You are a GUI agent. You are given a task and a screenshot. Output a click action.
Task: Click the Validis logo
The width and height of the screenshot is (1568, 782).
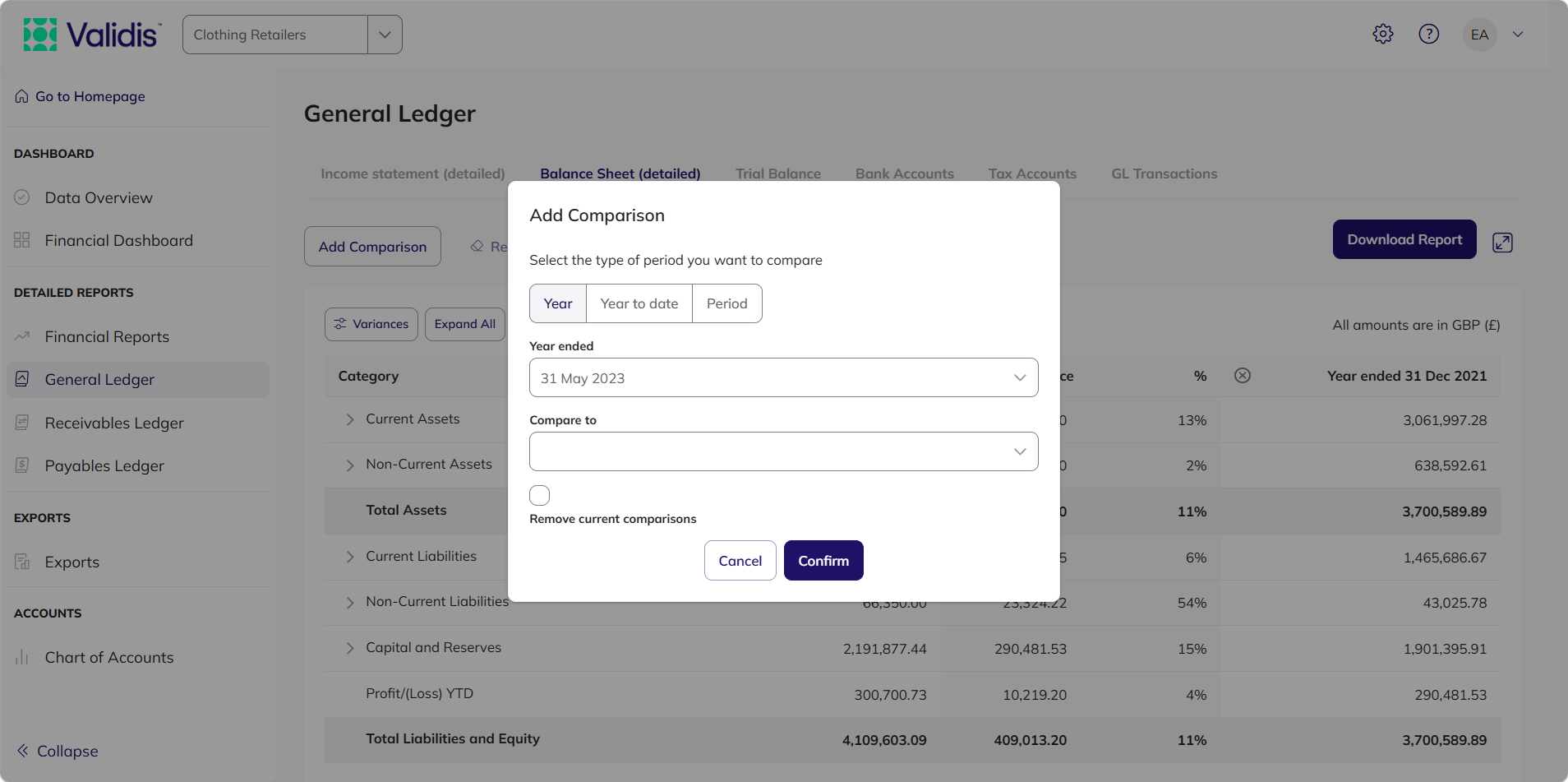[92, 35]
